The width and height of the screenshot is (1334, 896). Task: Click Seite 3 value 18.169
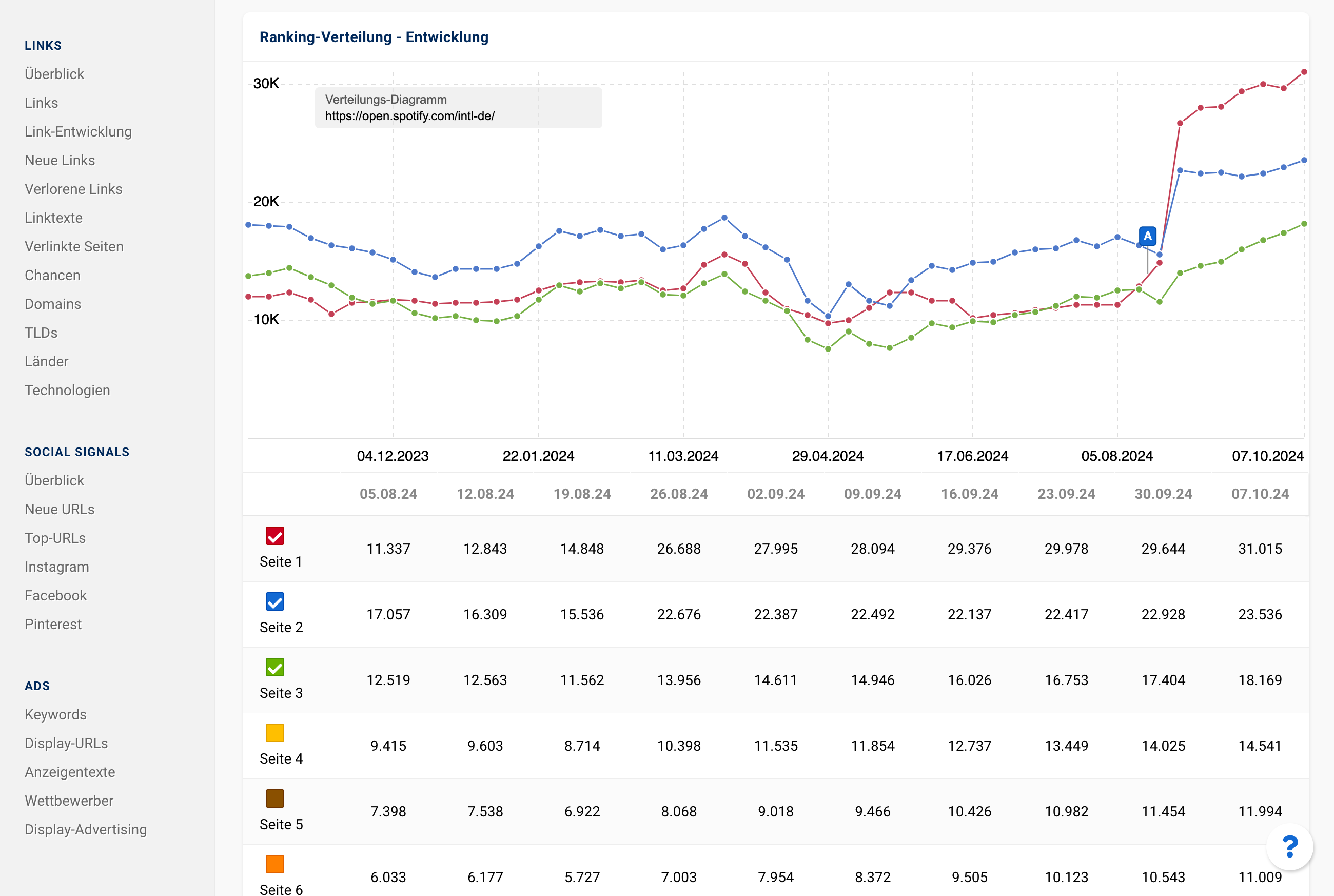(1260, 680)
